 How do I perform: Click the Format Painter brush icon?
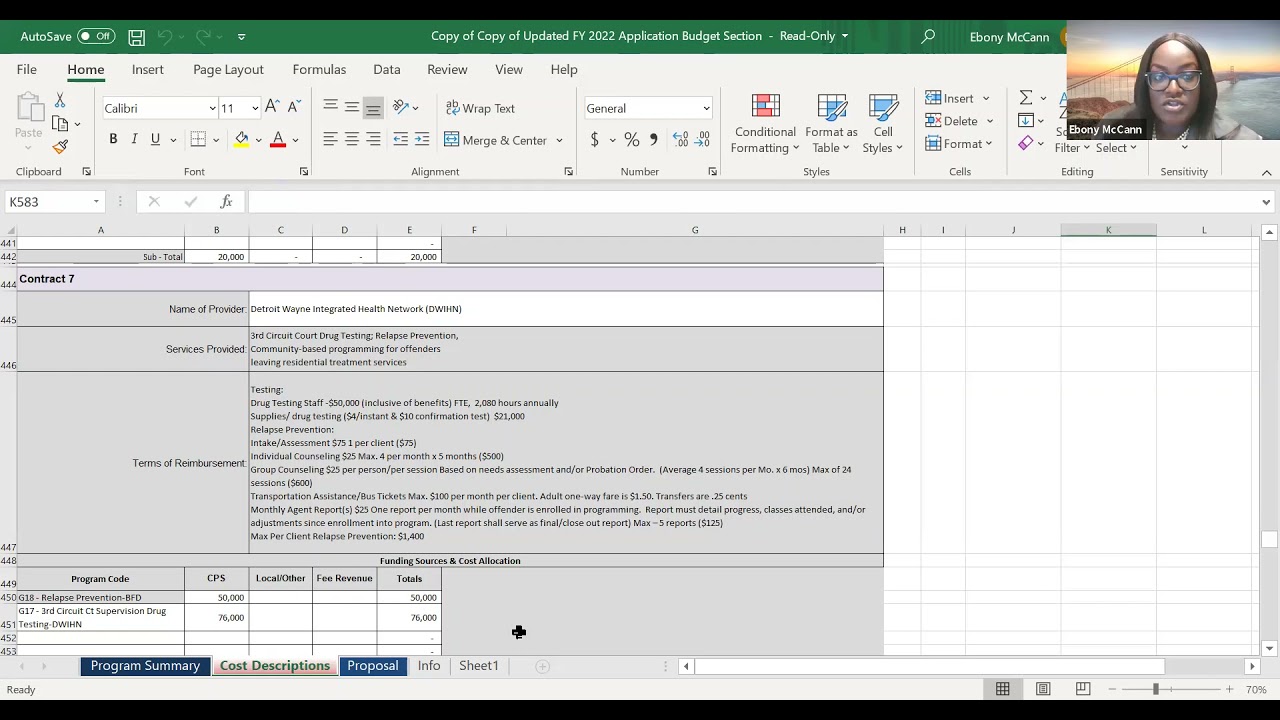click(60, 147)
